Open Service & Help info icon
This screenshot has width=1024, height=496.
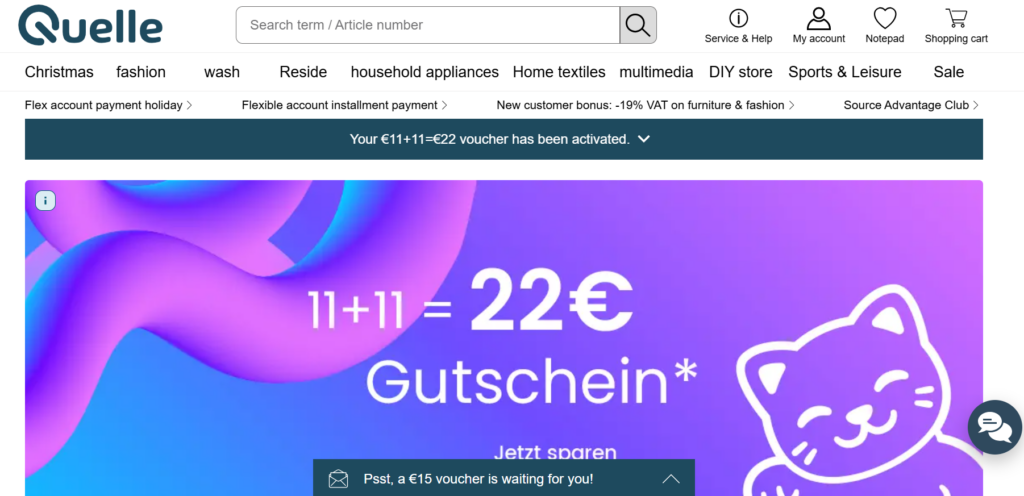click(738, 18)
